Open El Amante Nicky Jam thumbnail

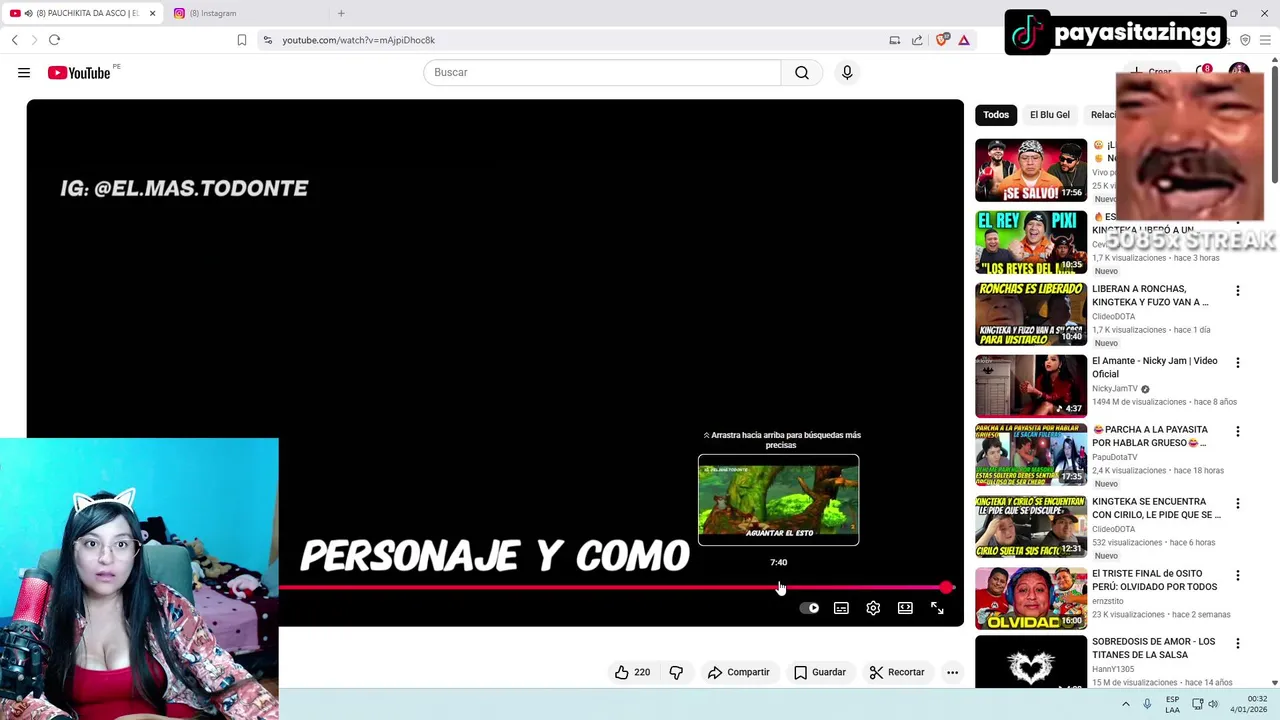pos(1031,386)
